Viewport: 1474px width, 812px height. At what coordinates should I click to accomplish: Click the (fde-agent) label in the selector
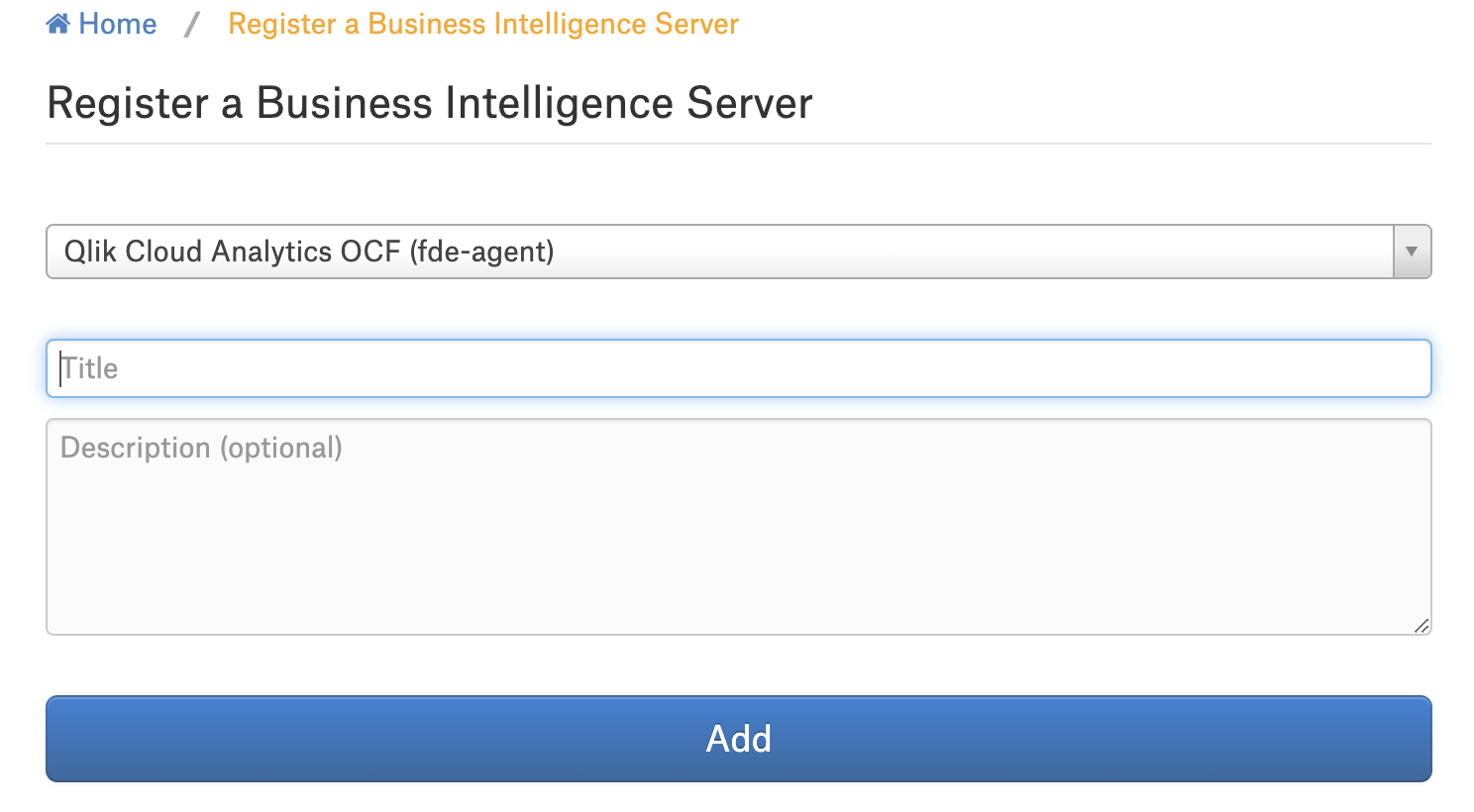pos(481,252)
